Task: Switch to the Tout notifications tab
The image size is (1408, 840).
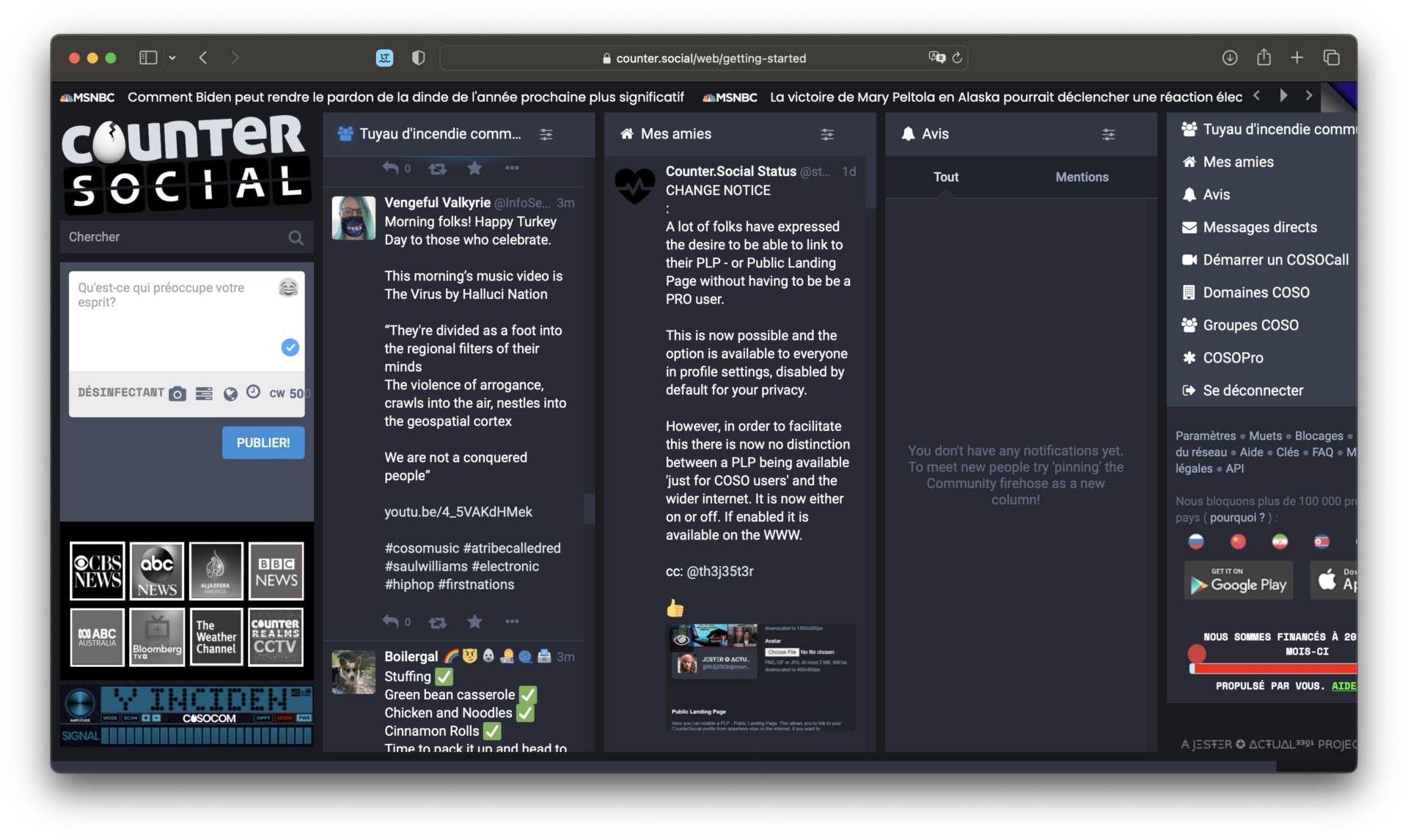Action: (946, 177)
